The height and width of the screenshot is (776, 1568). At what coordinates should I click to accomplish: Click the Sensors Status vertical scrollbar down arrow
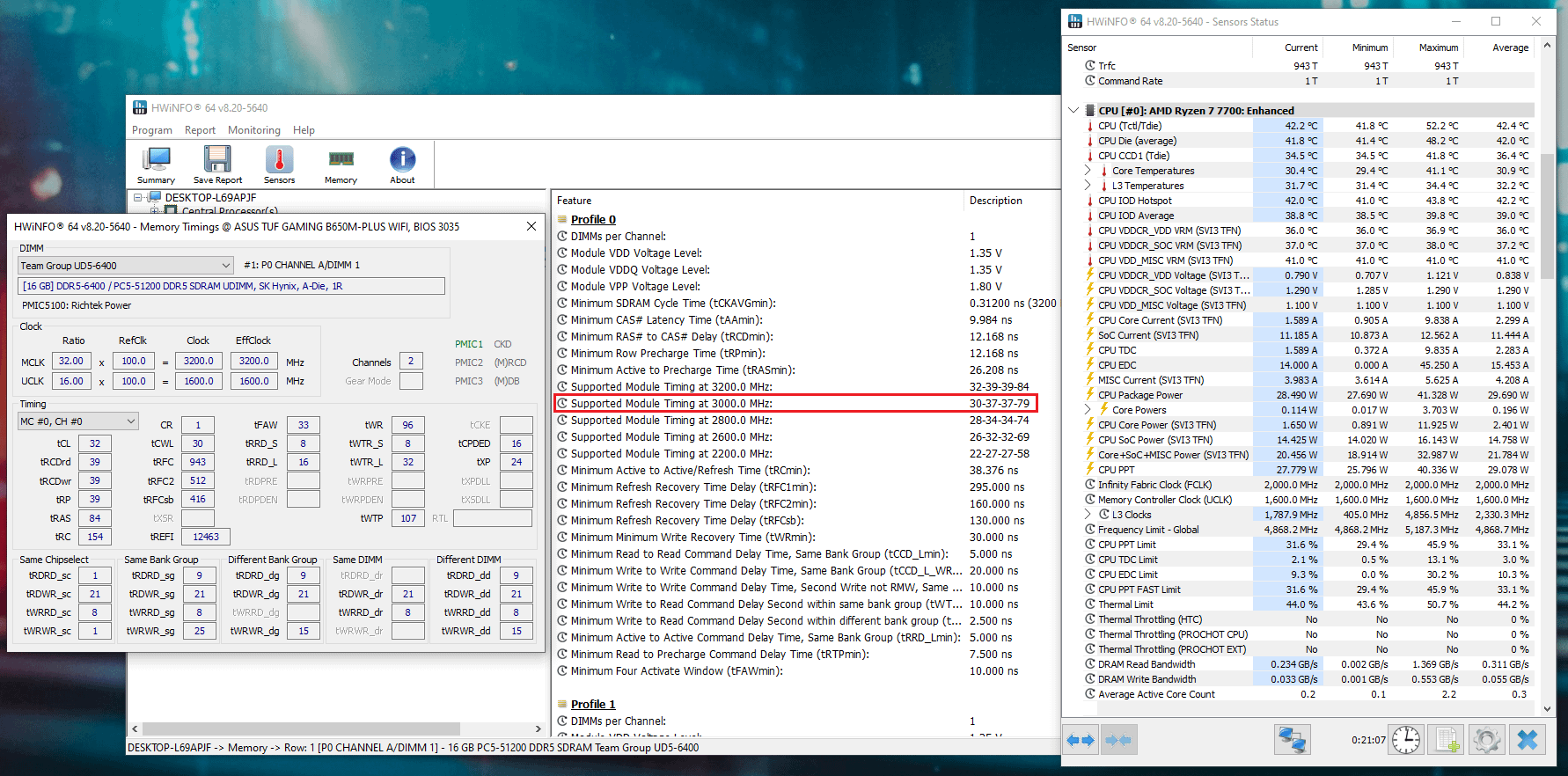pyautogui.click(x=1548, y=708)
